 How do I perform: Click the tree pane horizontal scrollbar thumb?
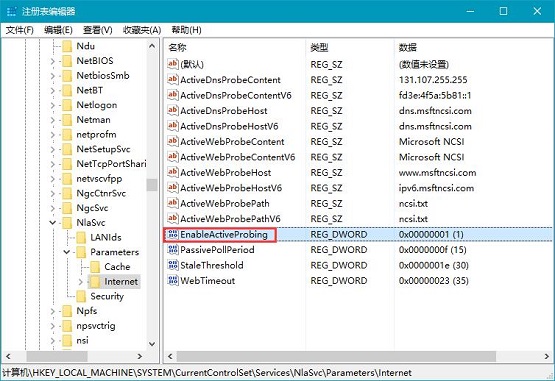(x=57, y=356)
